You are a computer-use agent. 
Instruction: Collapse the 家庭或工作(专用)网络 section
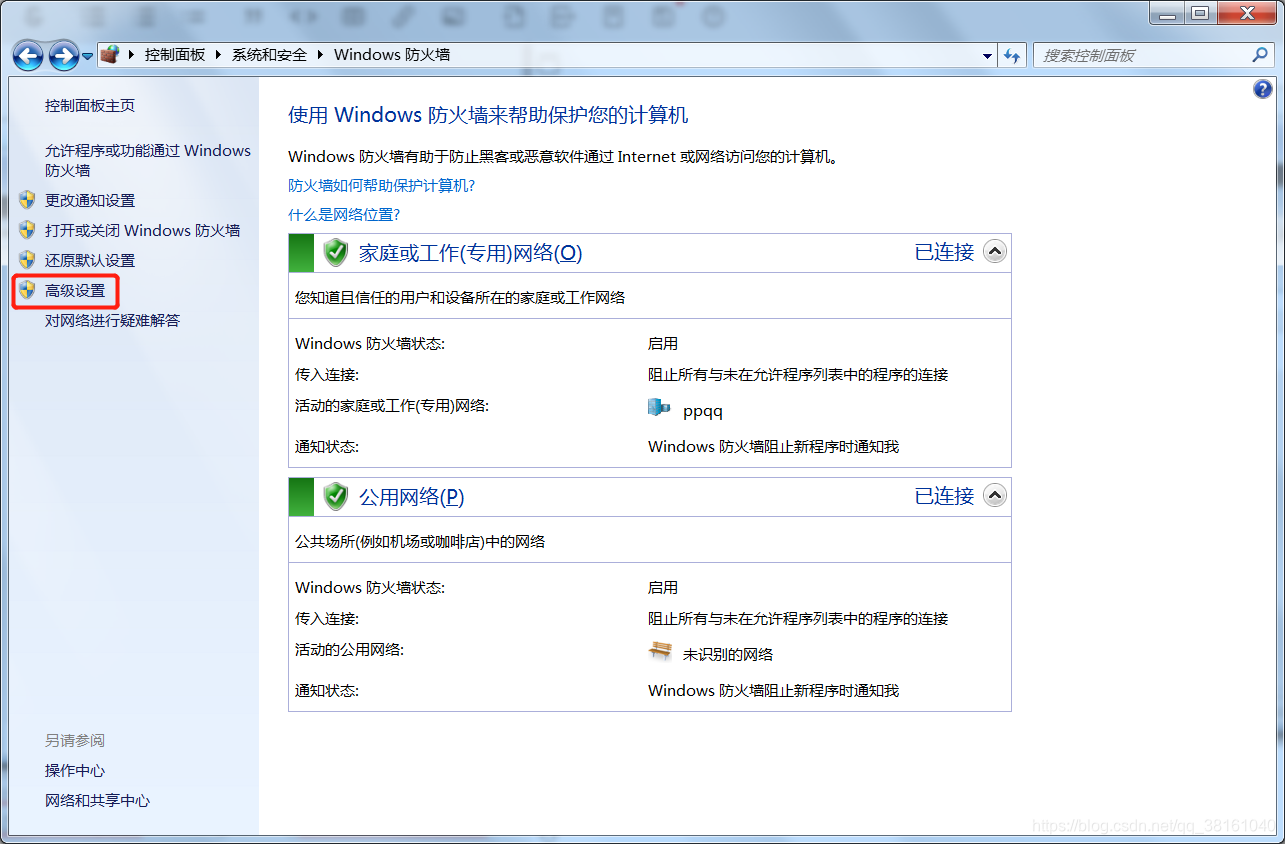(x=994, y=251)
